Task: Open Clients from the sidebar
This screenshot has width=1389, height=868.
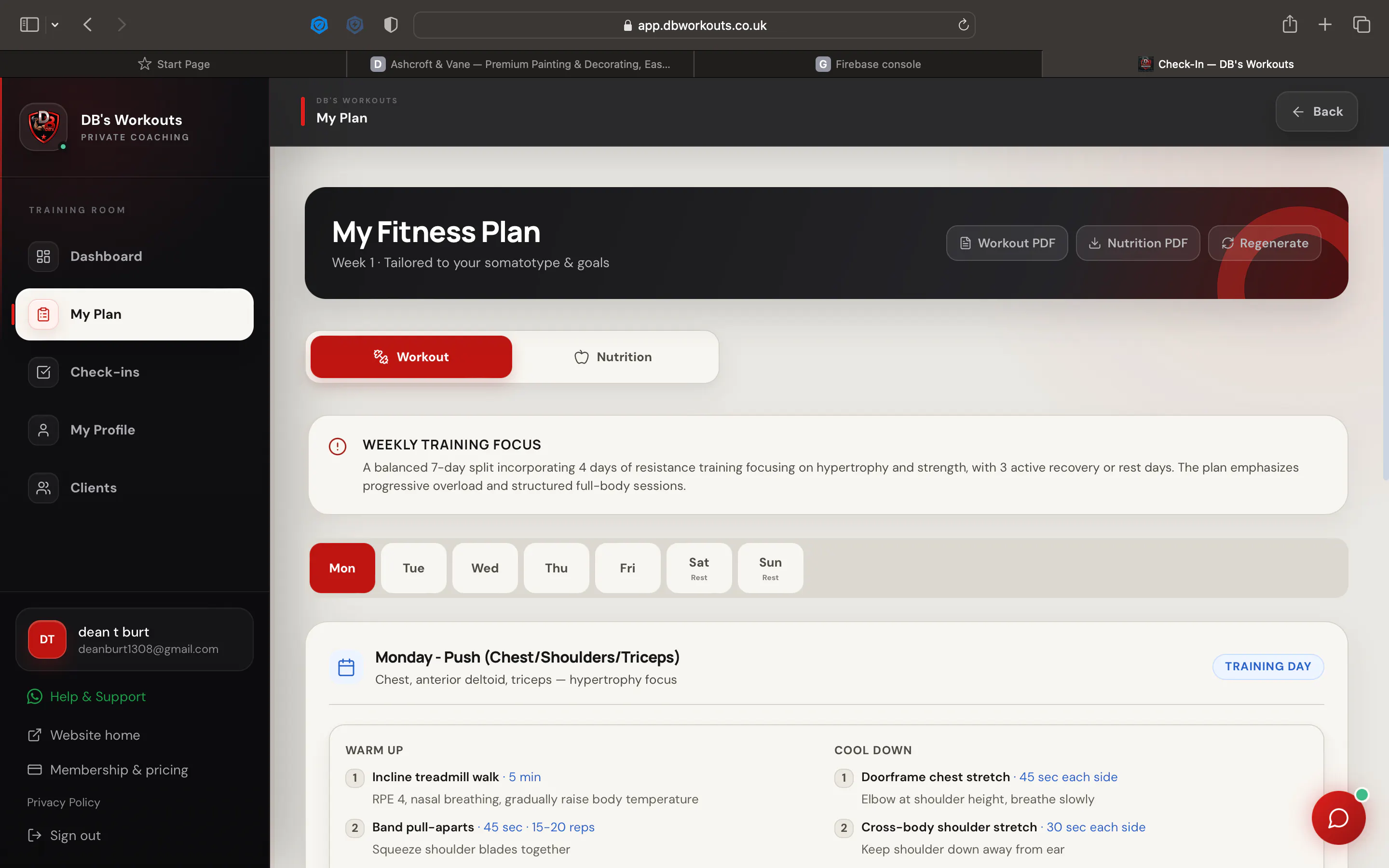Action: pos(134,488)
